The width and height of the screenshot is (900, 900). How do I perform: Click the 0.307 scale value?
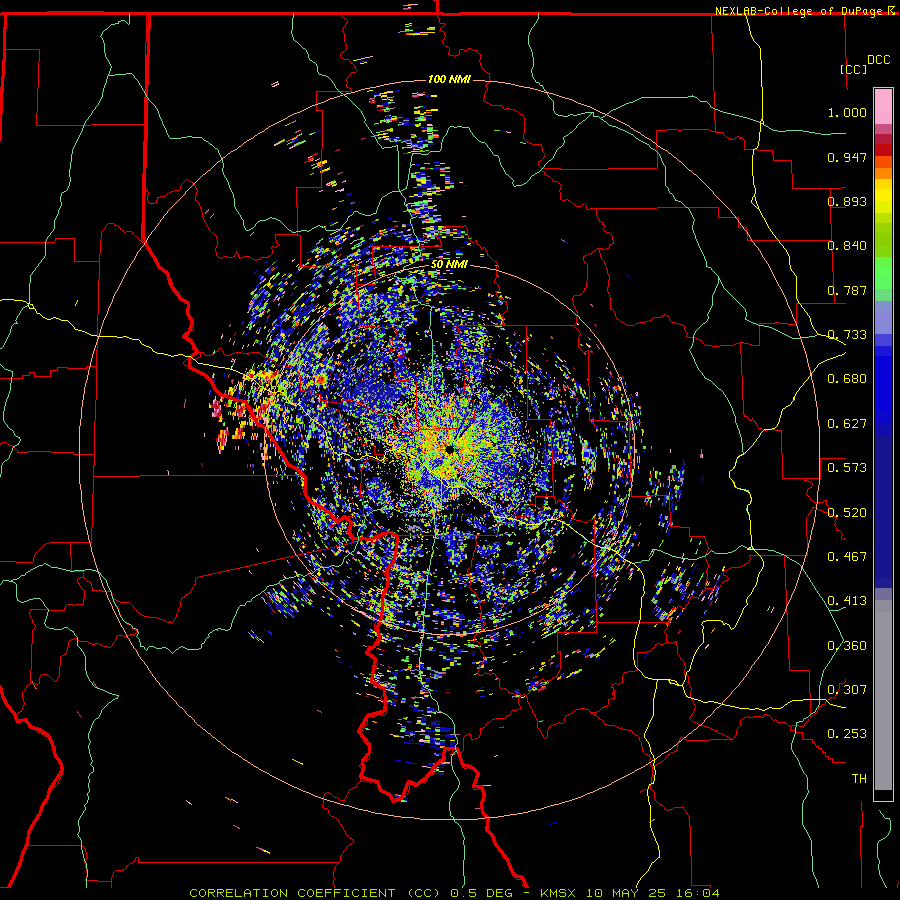pyautogui.click(x=847, y=690)
